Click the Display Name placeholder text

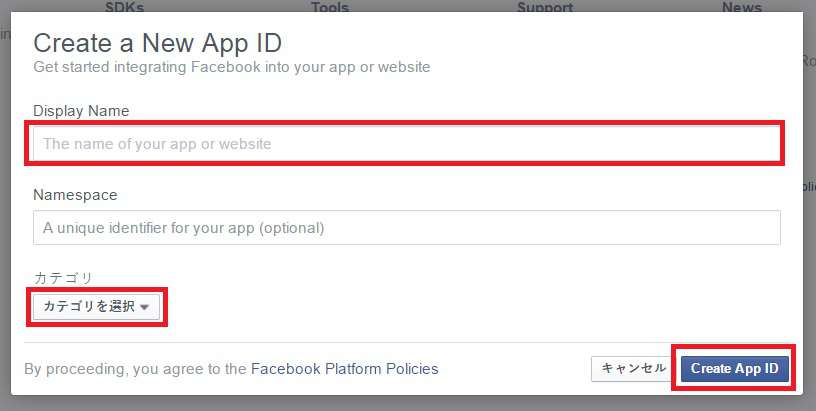click(x=157, y=144)
